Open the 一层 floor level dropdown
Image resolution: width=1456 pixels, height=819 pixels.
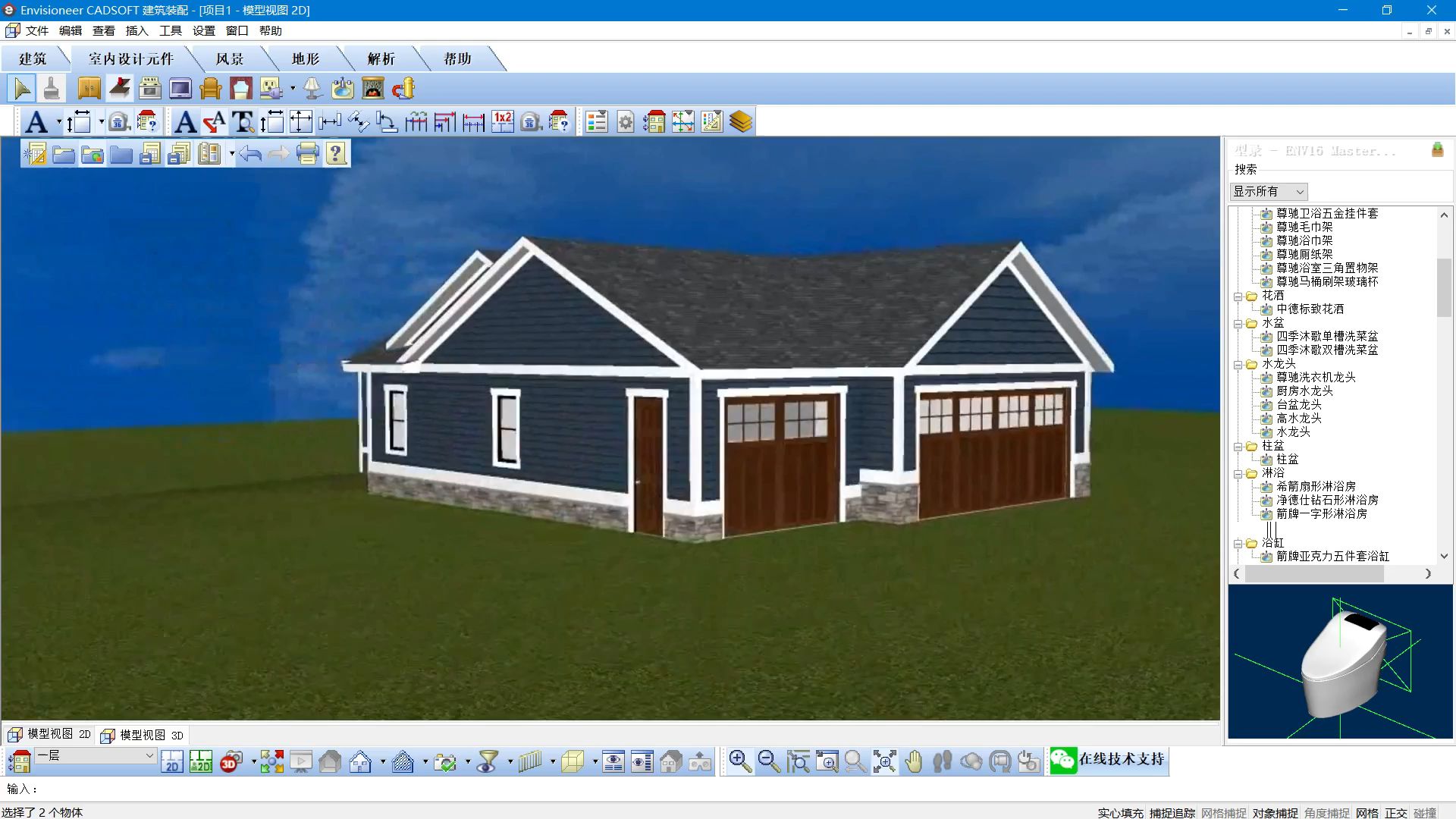[x=96, y=755]
